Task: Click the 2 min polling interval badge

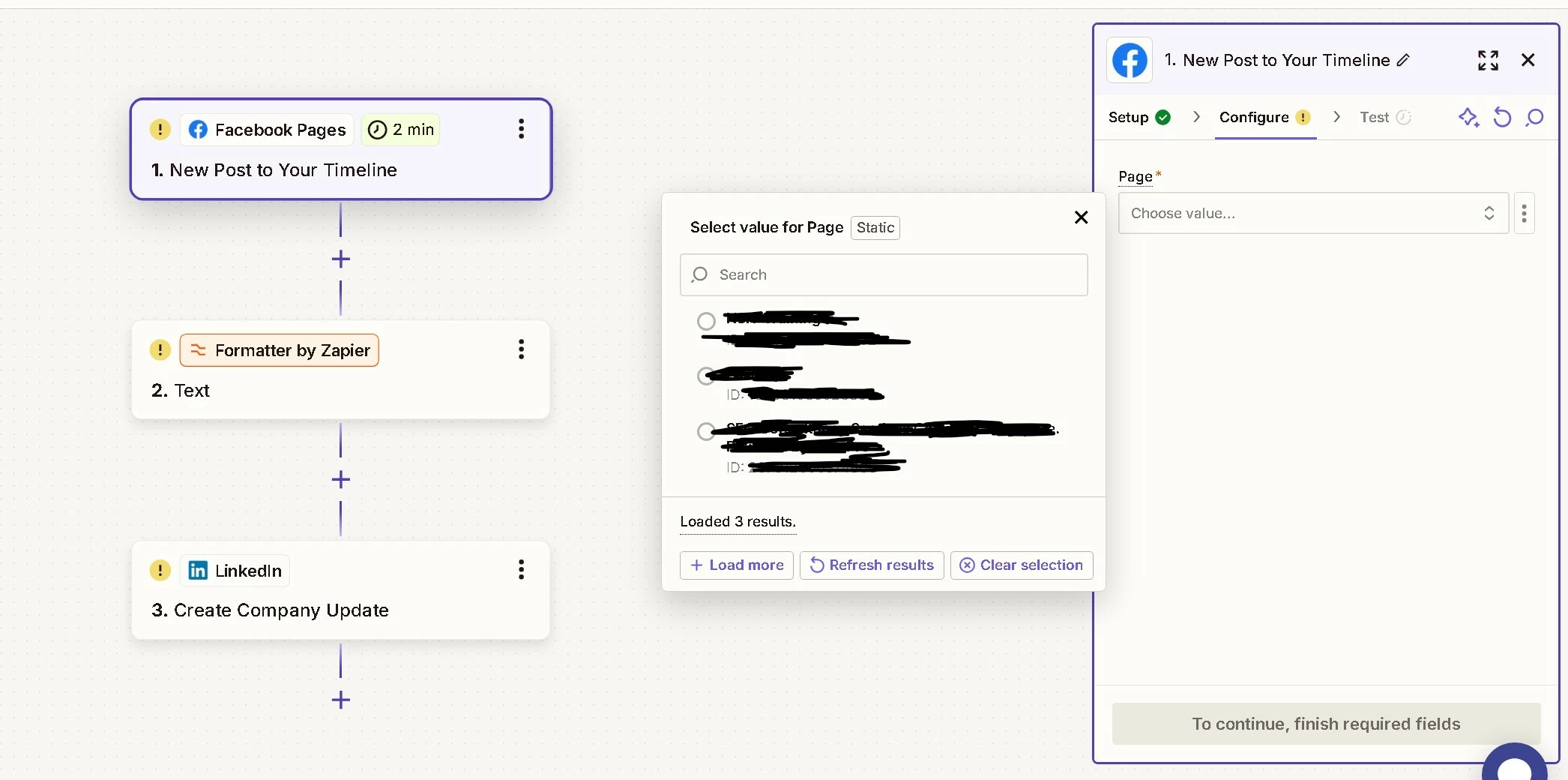Action: 401,130
